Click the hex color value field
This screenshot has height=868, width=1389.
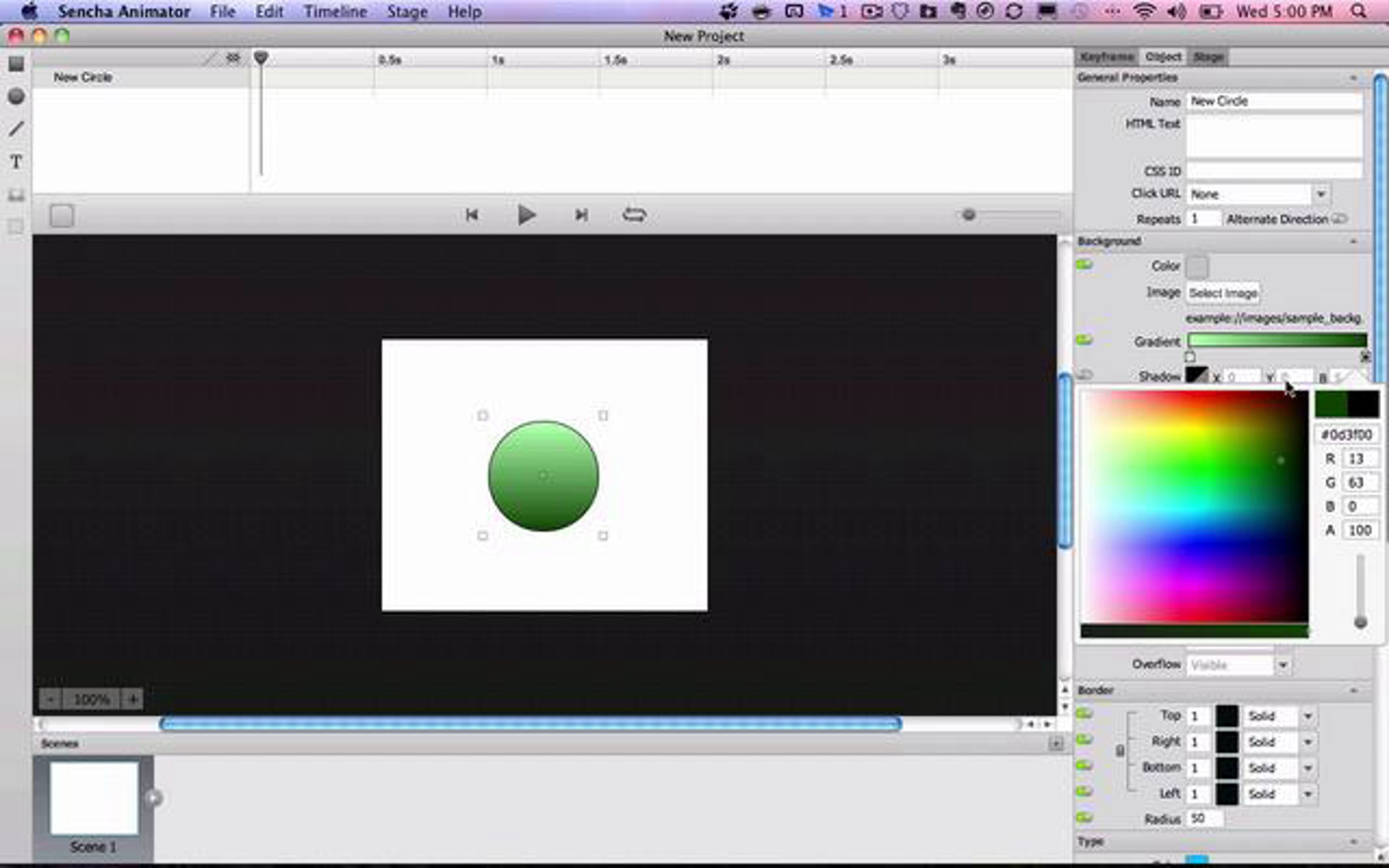point(1347,435)
